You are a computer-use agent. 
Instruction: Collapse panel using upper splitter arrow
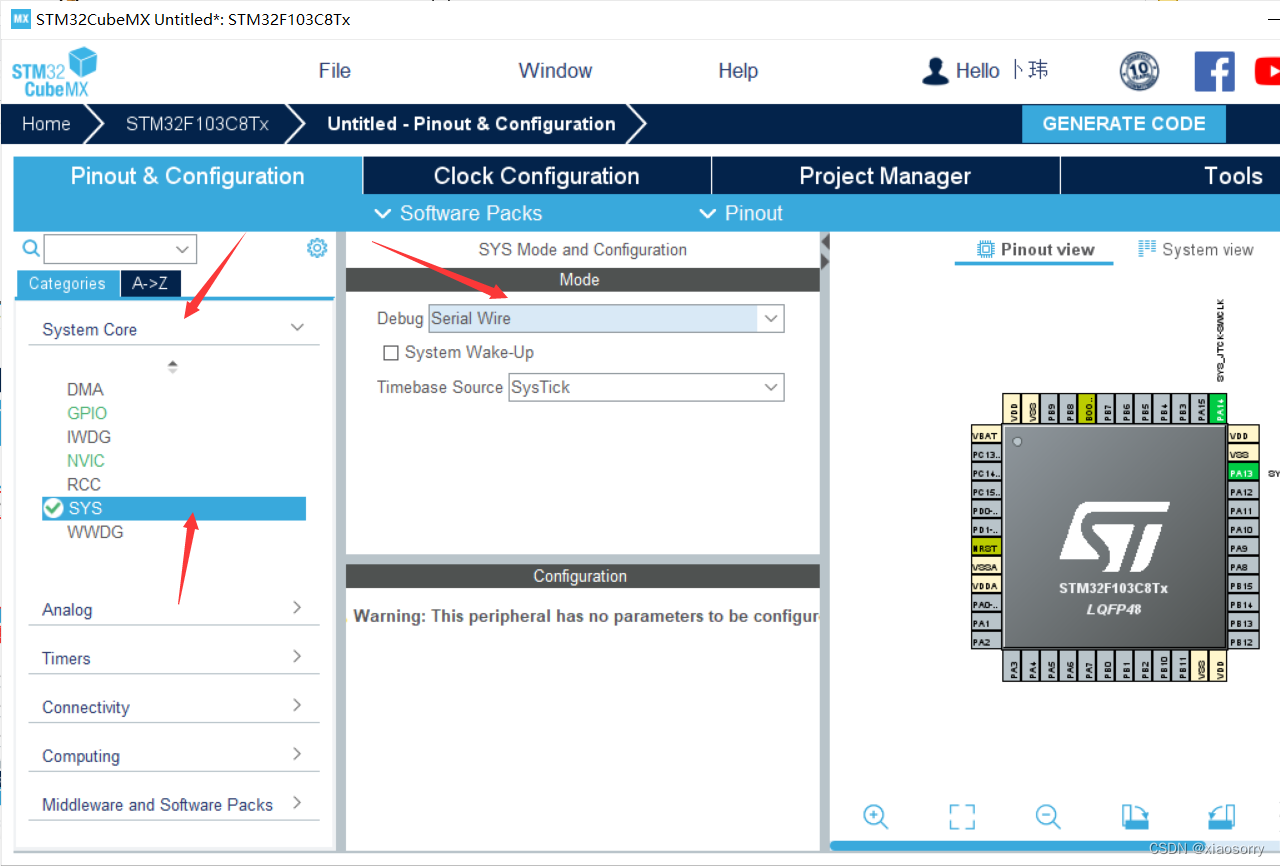pyautogui.click(x=825, y=242)
